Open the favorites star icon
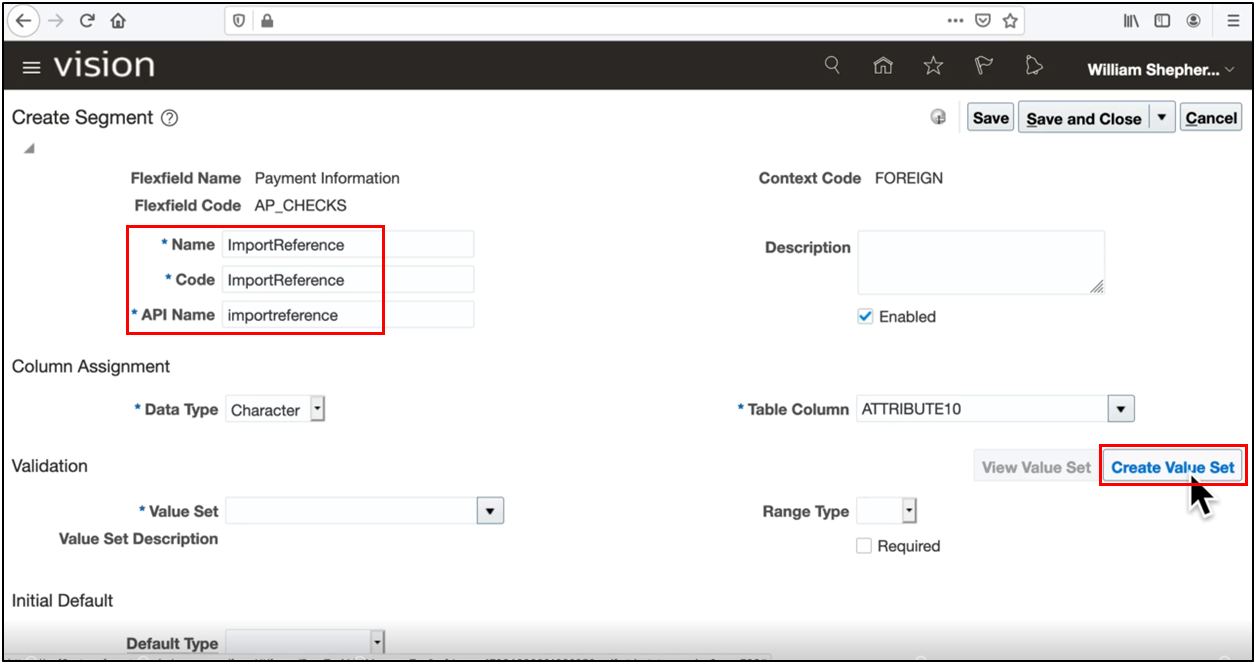The image size is (1256, 664). [x=933, y=64]
